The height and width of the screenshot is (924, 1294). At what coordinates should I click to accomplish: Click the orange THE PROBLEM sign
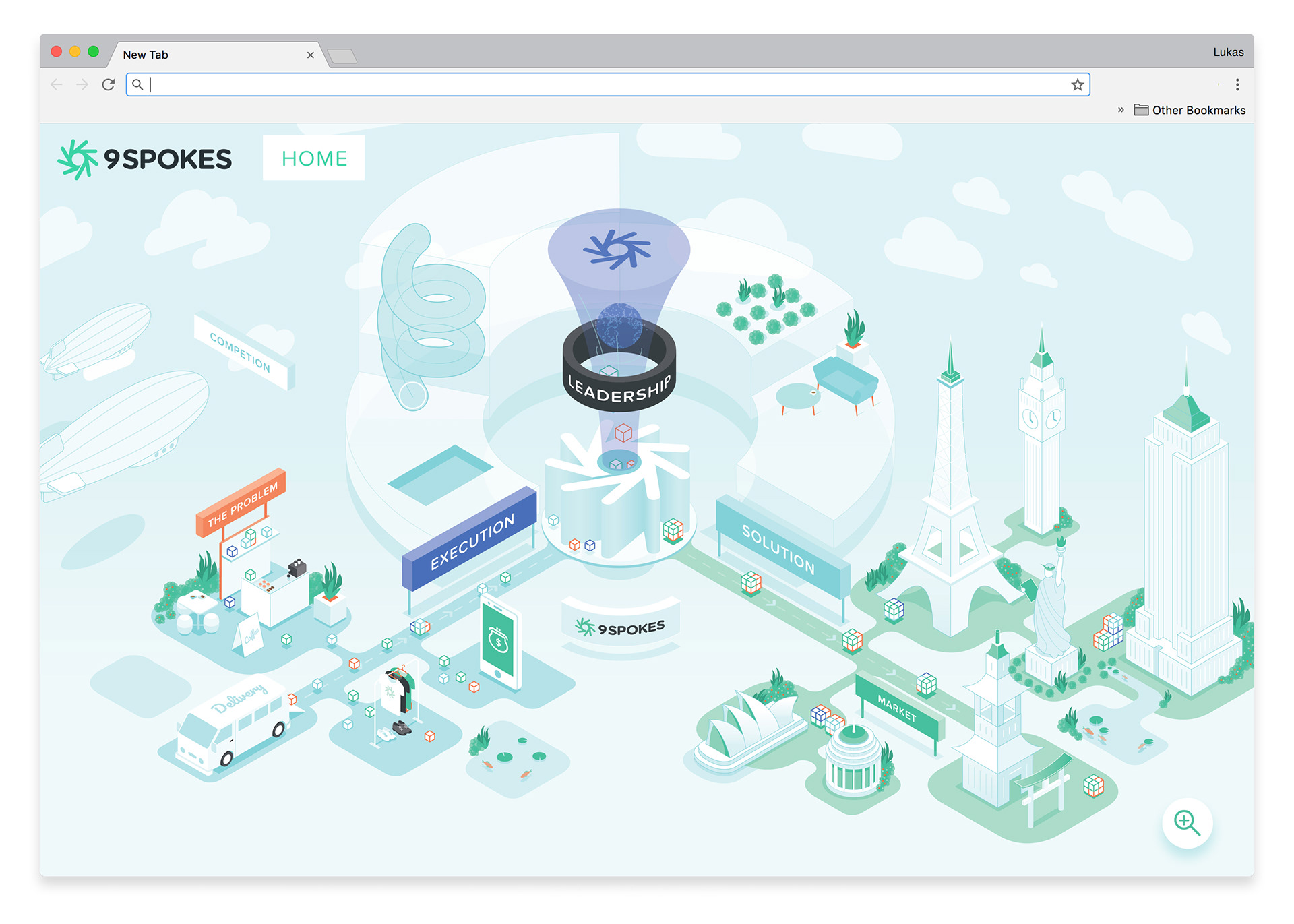tap(241, 503)
